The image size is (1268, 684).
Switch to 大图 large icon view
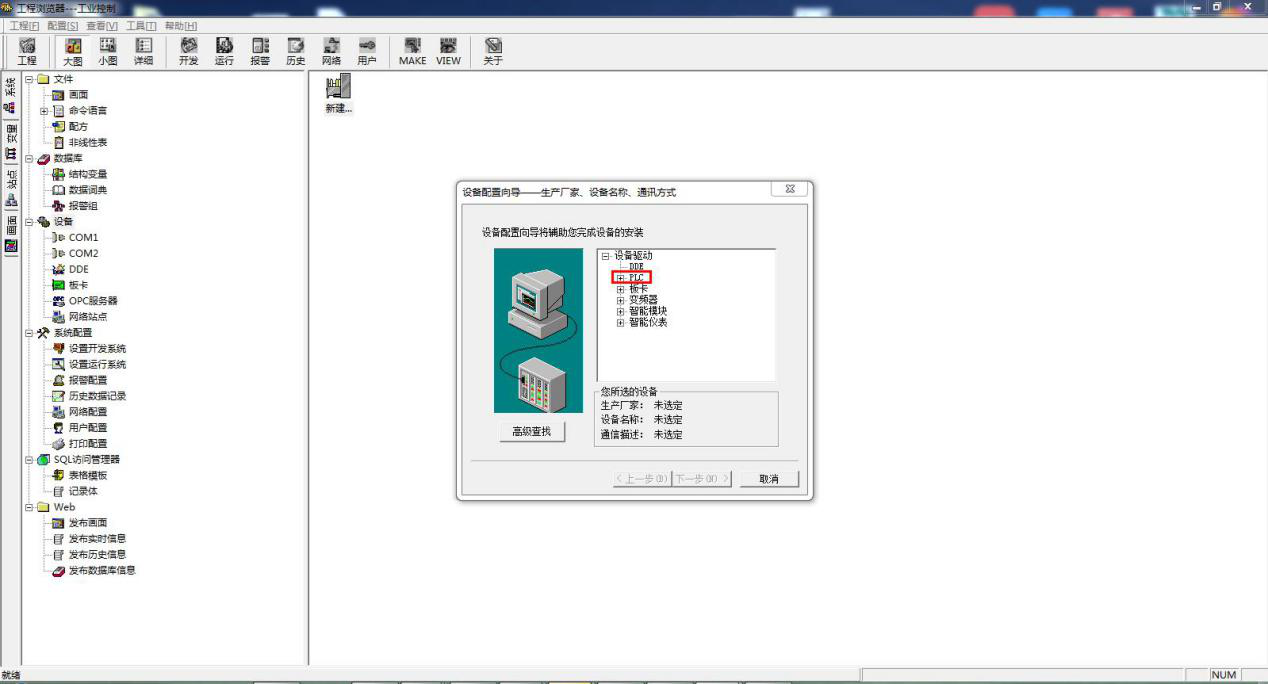73,51
